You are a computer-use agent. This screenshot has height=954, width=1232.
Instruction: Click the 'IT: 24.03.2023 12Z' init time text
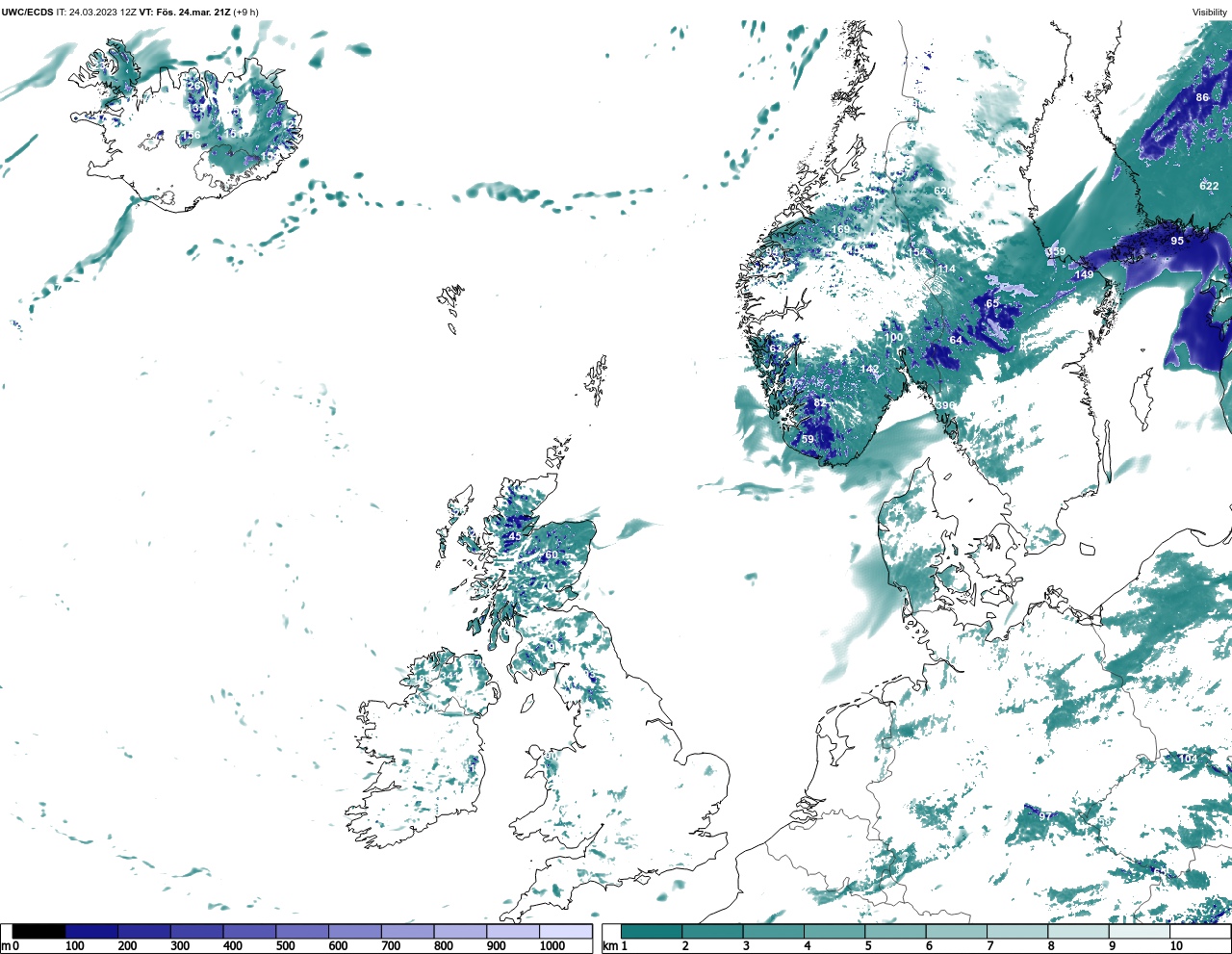pos(96,13)
